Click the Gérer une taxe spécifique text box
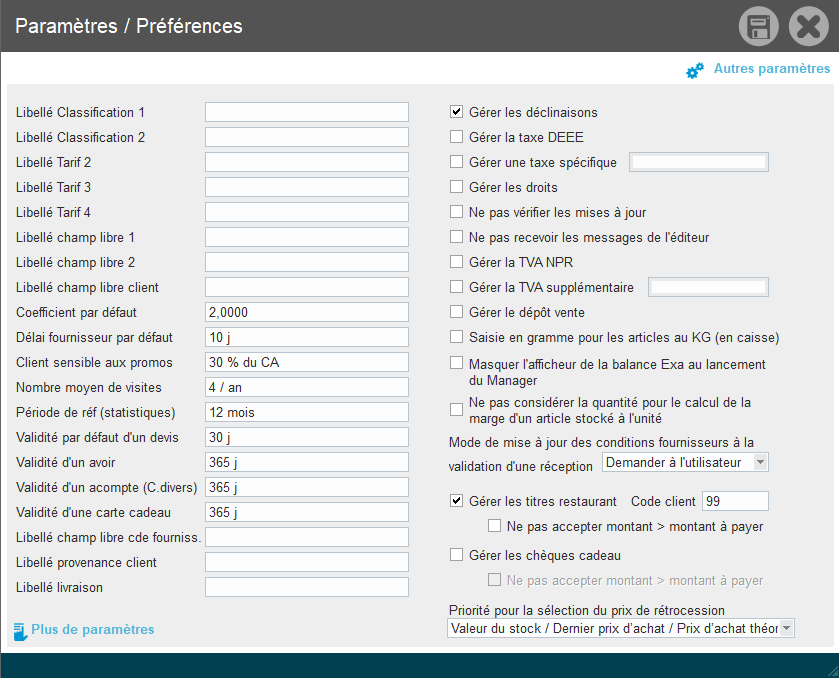Viewport: 839px width, 678px height. (698, 162)
